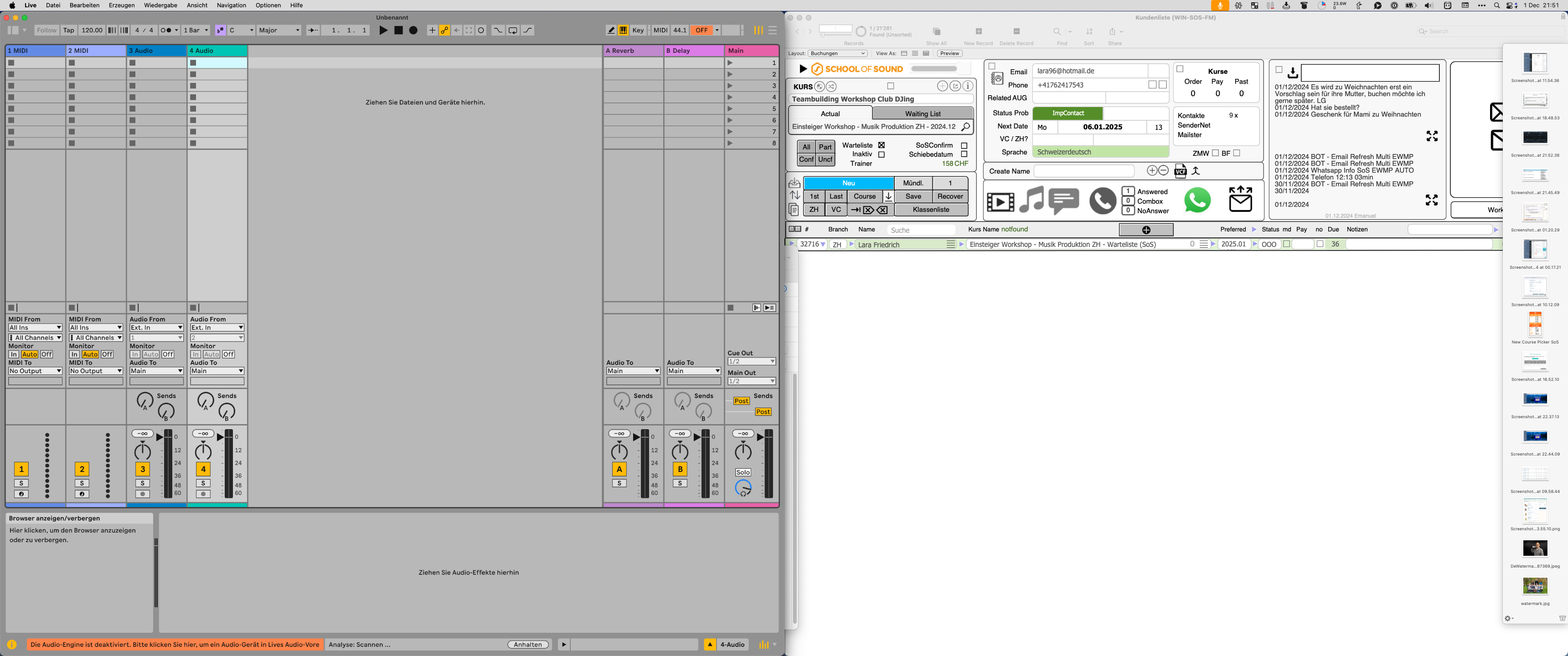Toggle the Warteliste checkbox
The image size is (1568, 656).
click(x=882, y=145)
